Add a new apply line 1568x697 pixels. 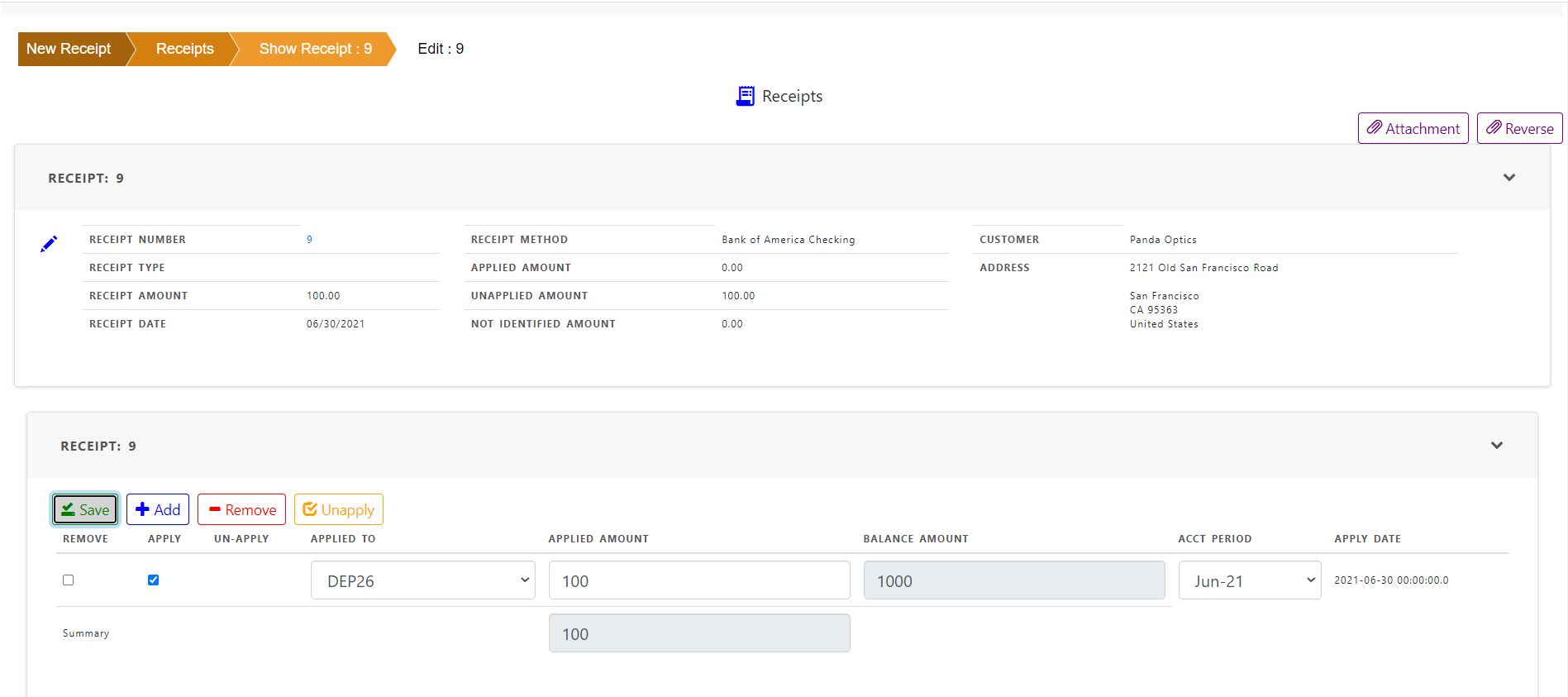click(158, 509)
